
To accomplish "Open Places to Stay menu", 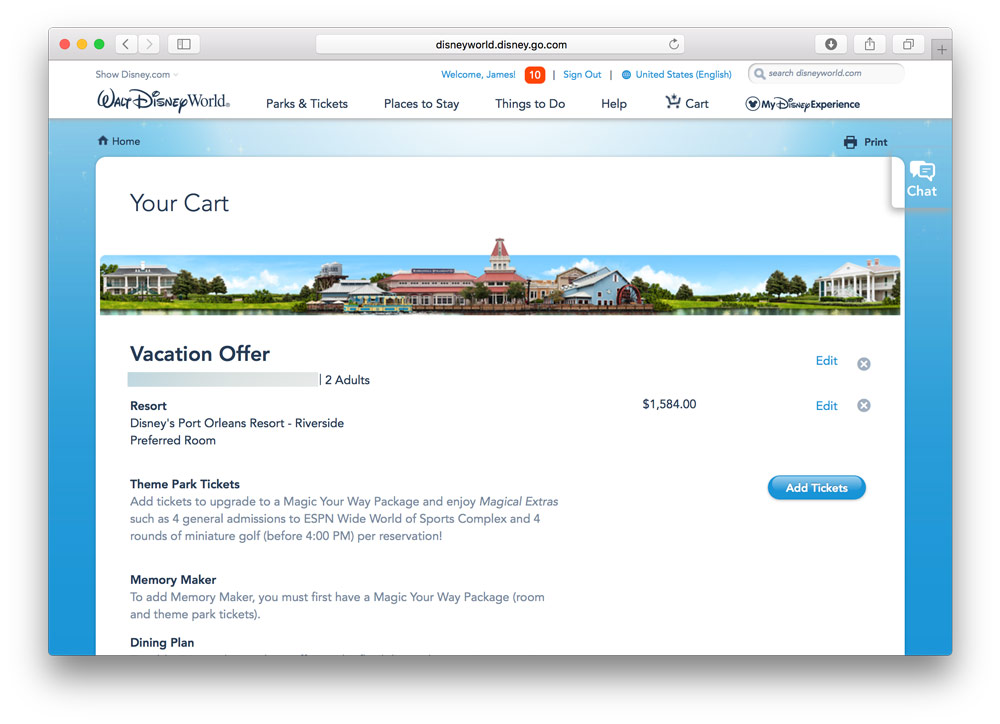I will [x=422, y=103].
